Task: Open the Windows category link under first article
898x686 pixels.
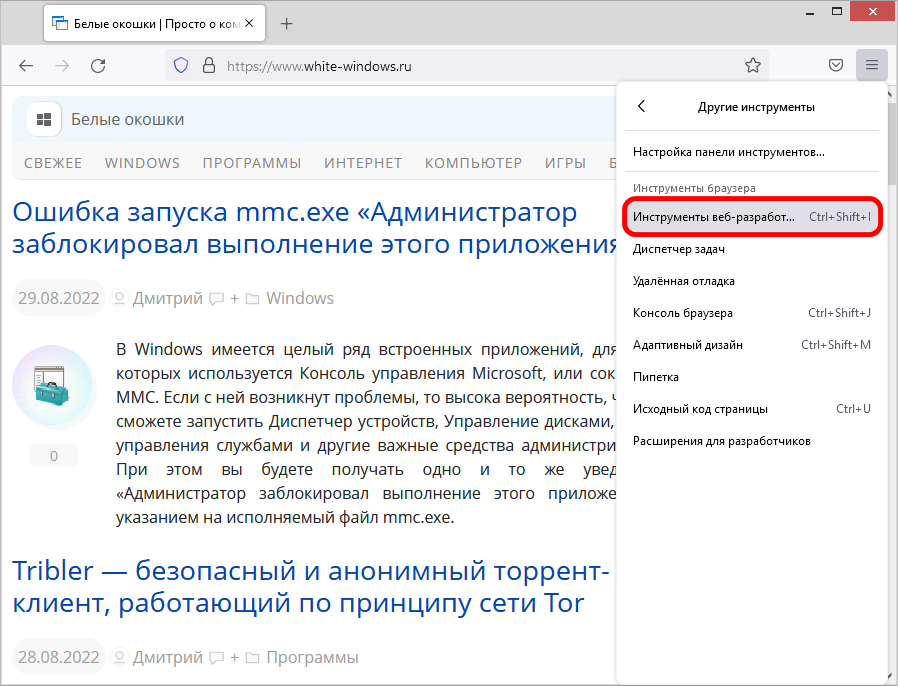Action: [300, 298]
